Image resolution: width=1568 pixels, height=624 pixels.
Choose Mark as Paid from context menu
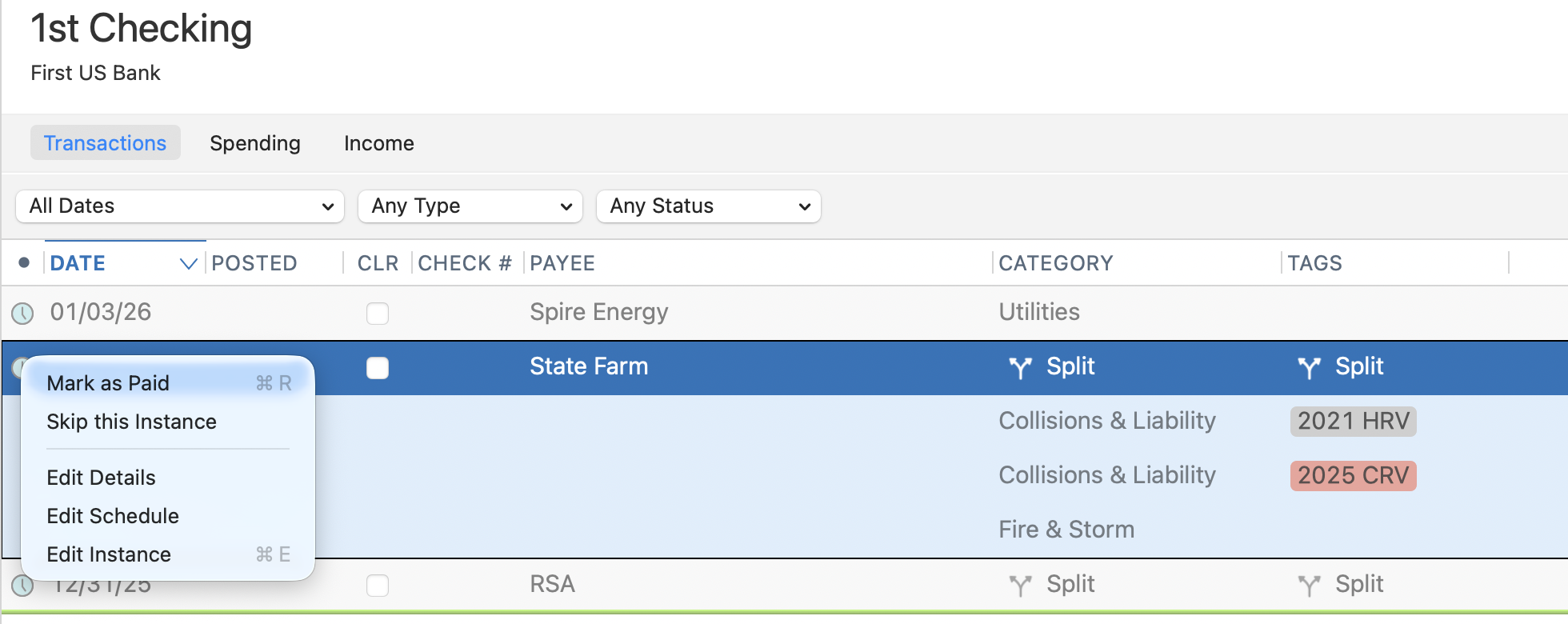(x=108, y=383)
